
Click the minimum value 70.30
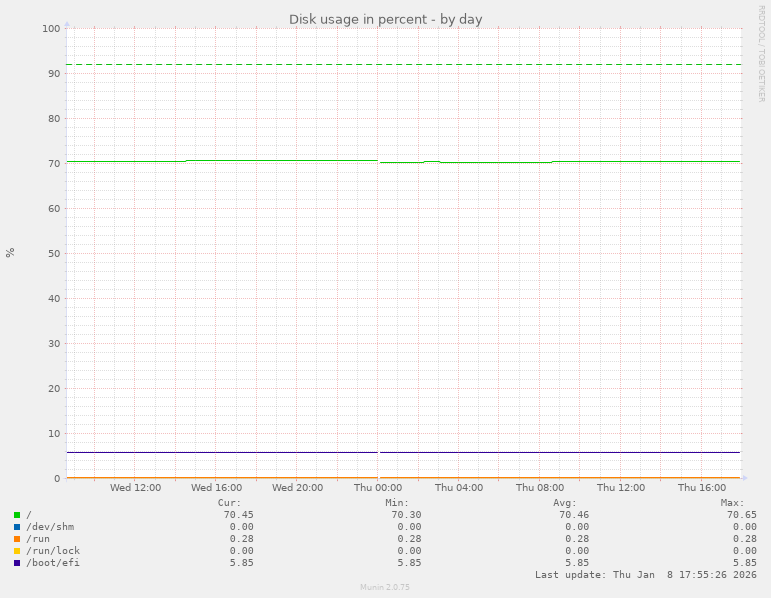click(406, 515)
